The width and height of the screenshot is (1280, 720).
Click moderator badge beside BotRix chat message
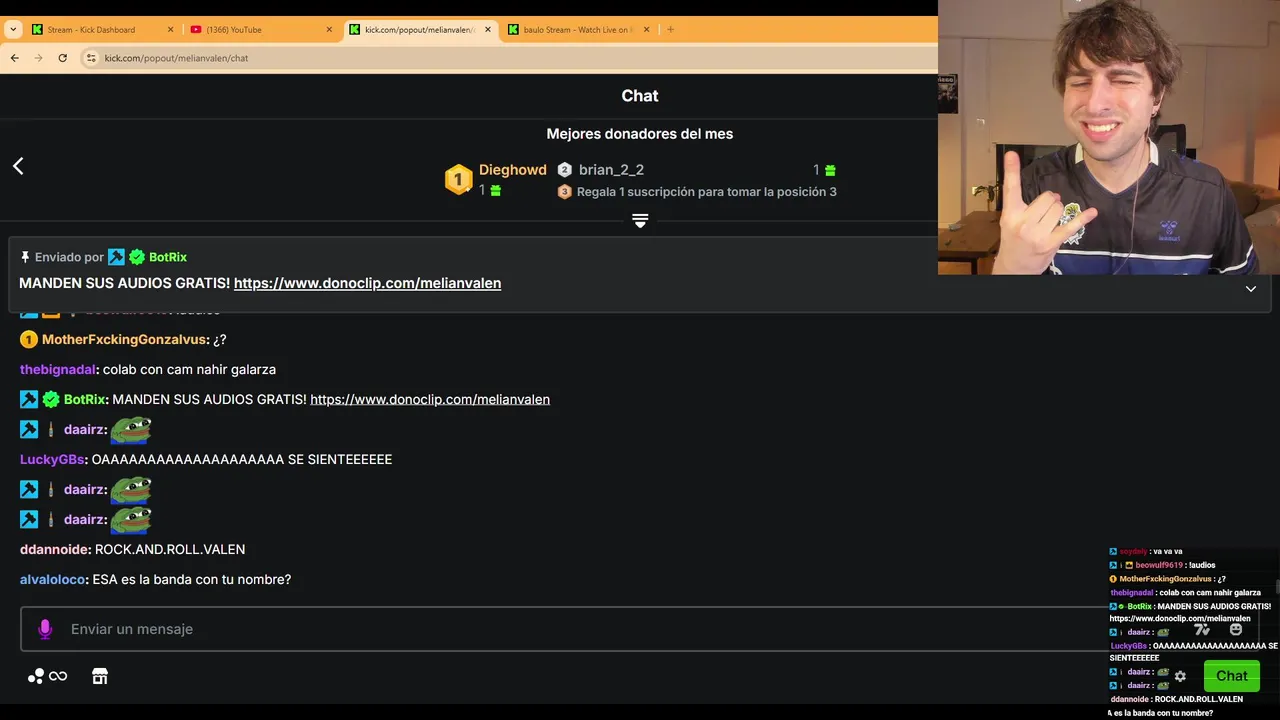(x=29, y=399)
